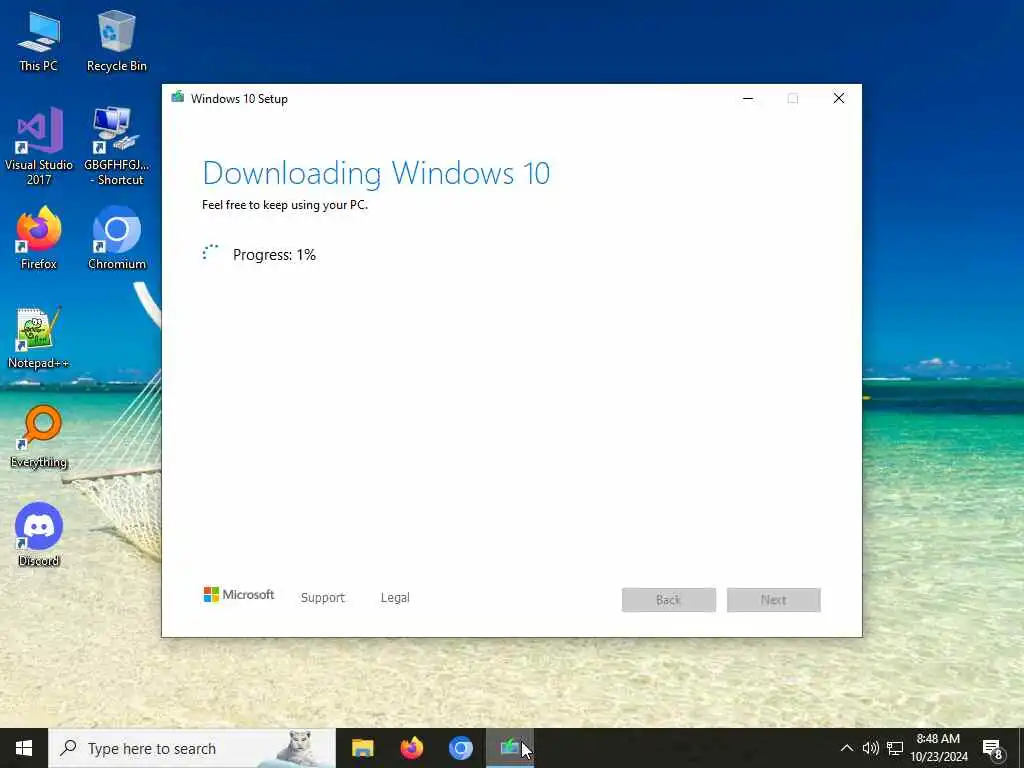The height and width of the screenshot is (768, 1024).
Task: Click the Downloading Windows 10 heading
Action: [376, 173]
